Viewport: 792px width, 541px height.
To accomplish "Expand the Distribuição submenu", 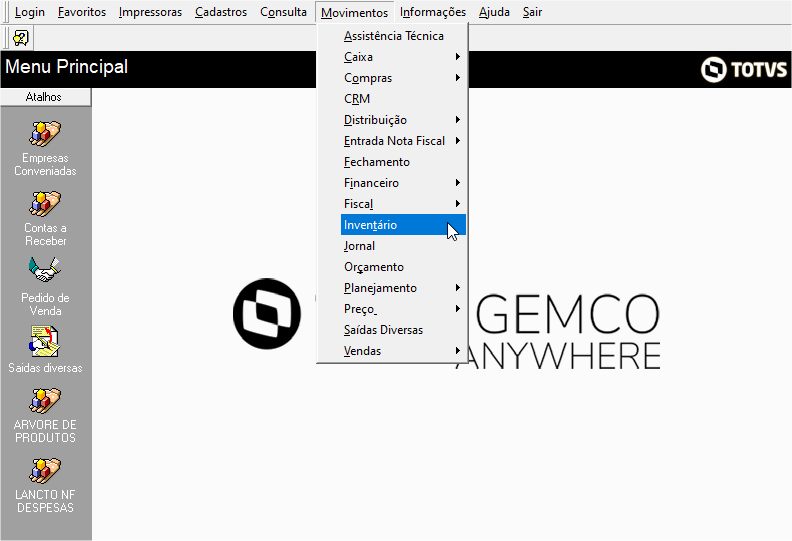I will pyautogui.click(x=403, y=120).
